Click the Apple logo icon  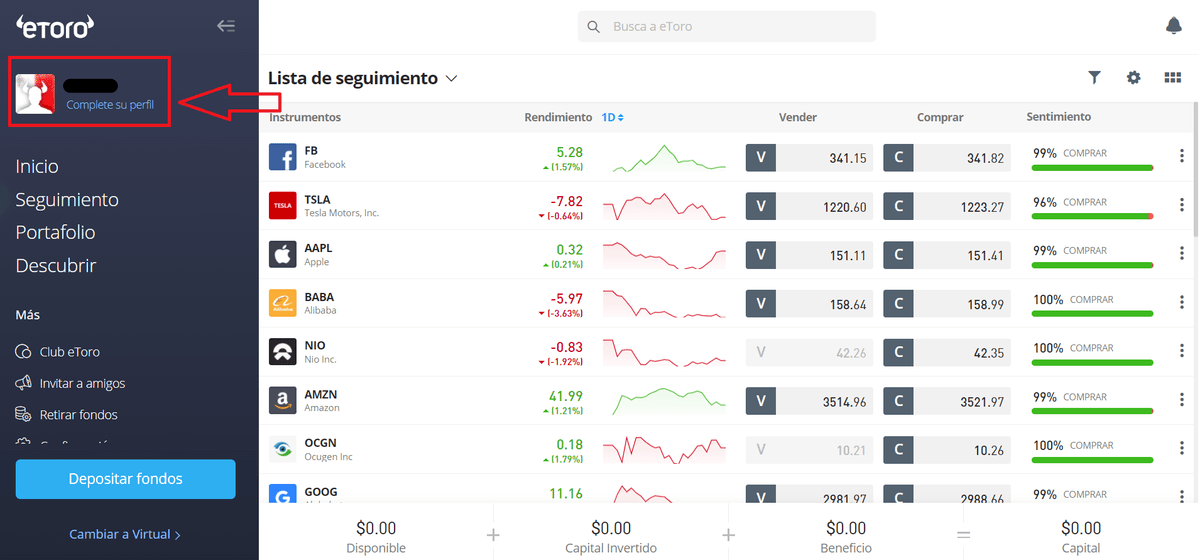tap(283, 254)
